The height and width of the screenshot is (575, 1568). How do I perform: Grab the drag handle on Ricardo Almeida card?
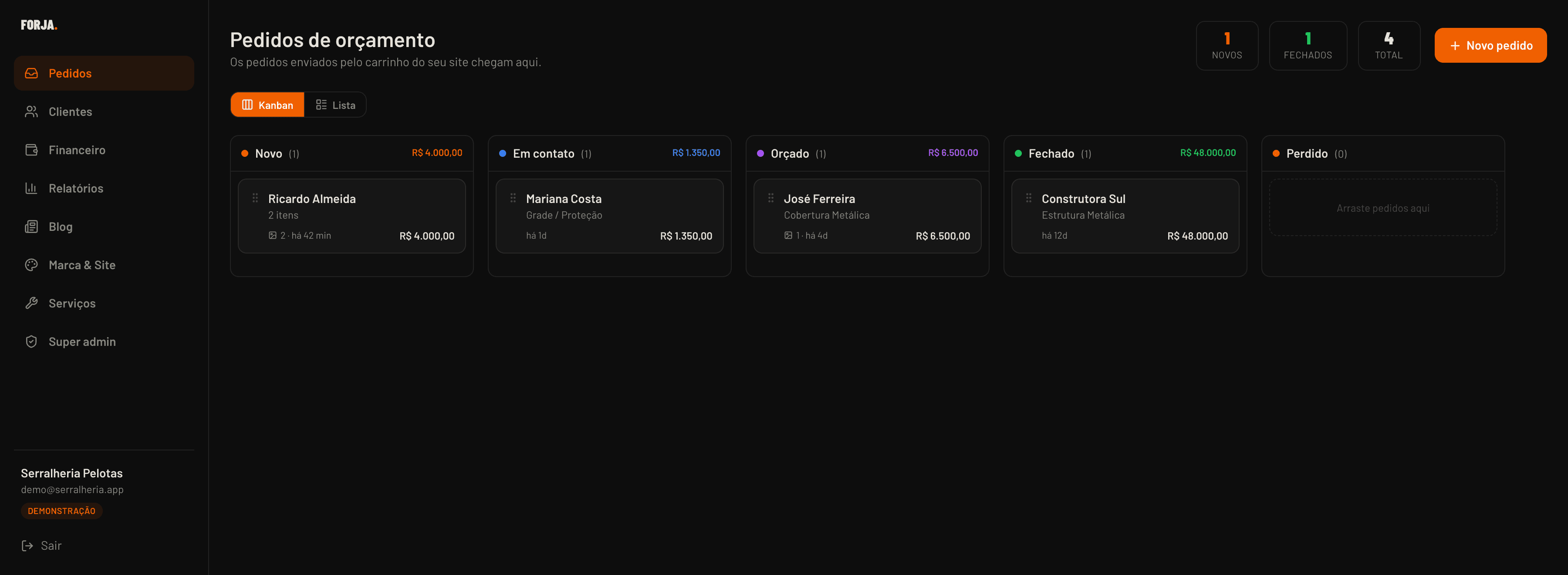click(x=255, y=198)
